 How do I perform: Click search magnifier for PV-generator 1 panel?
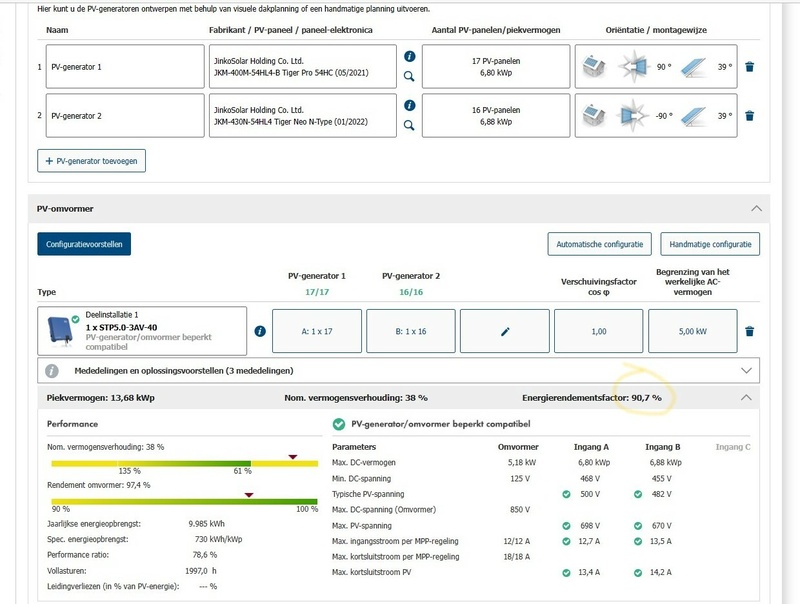409,76
